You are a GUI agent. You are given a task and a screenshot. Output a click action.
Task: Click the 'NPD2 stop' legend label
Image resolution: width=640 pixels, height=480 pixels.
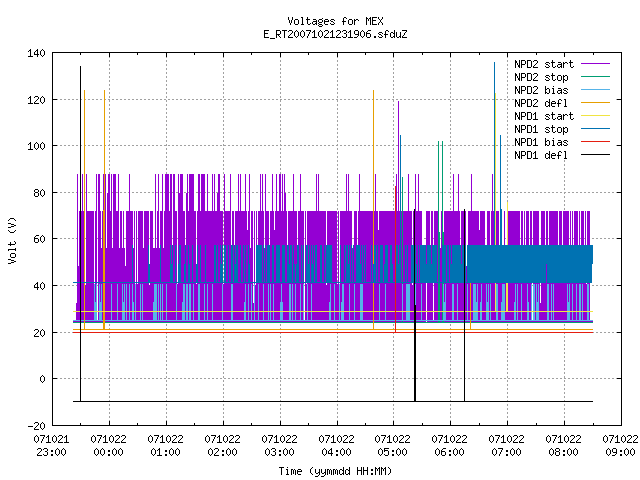(541, 77)
